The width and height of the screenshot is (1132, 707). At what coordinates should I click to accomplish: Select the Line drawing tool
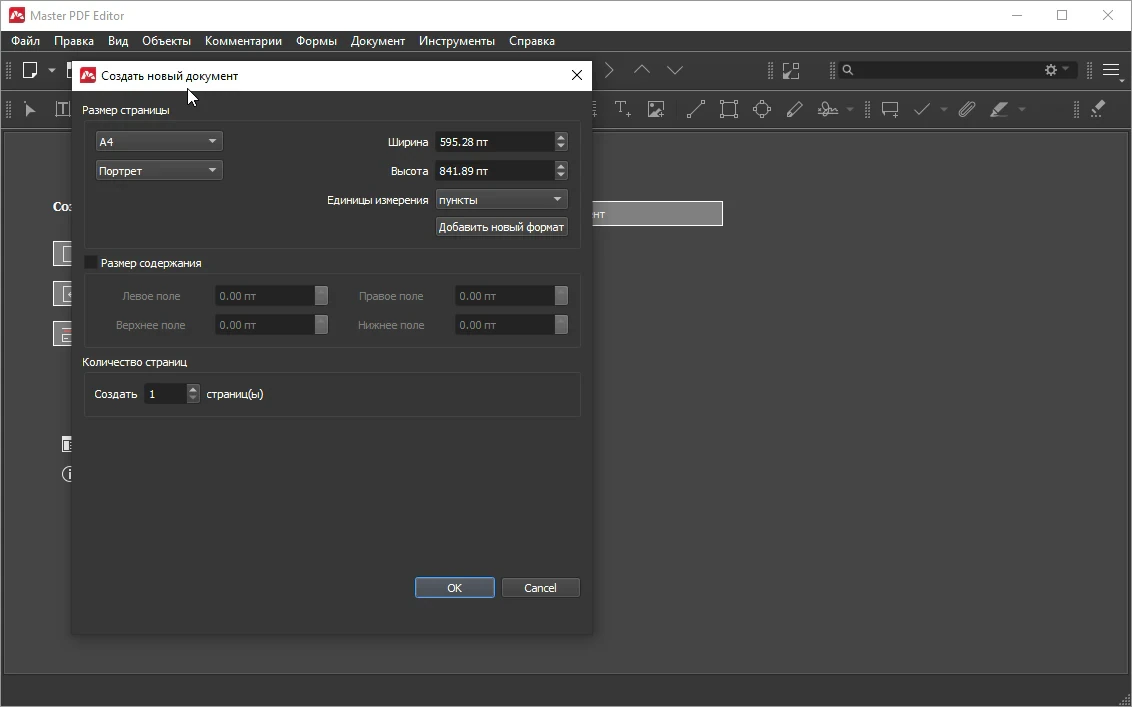coord(695,110)
